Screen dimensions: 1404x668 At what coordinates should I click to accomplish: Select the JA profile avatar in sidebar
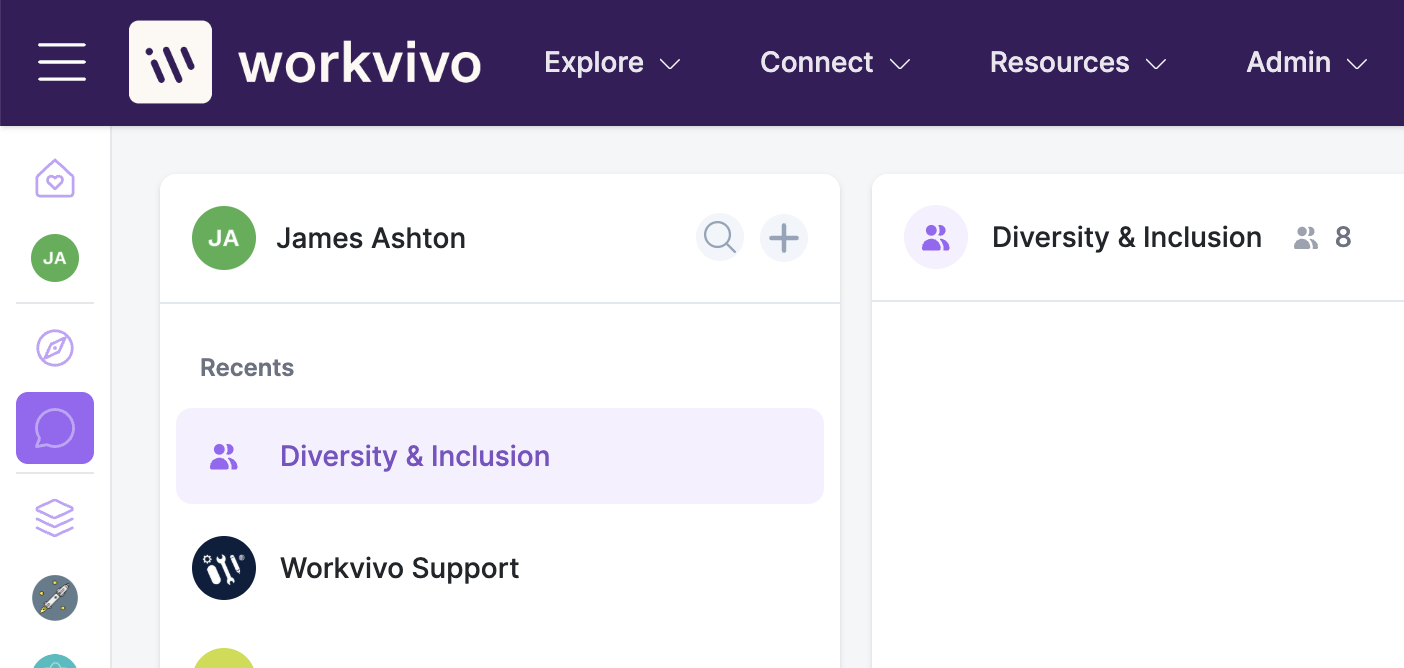point(55,258)
